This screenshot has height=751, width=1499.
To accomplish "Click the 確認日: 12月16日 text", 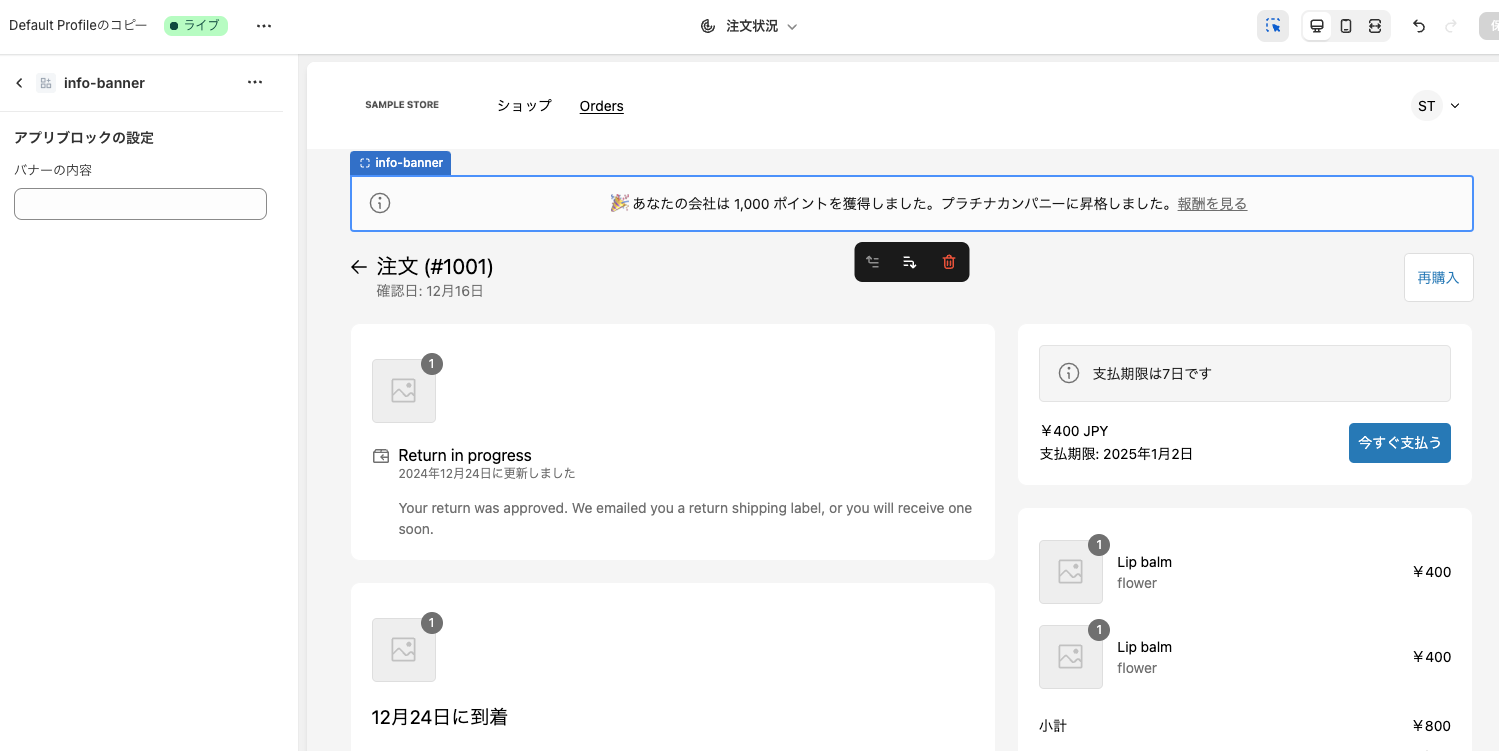I will [430, 291].
